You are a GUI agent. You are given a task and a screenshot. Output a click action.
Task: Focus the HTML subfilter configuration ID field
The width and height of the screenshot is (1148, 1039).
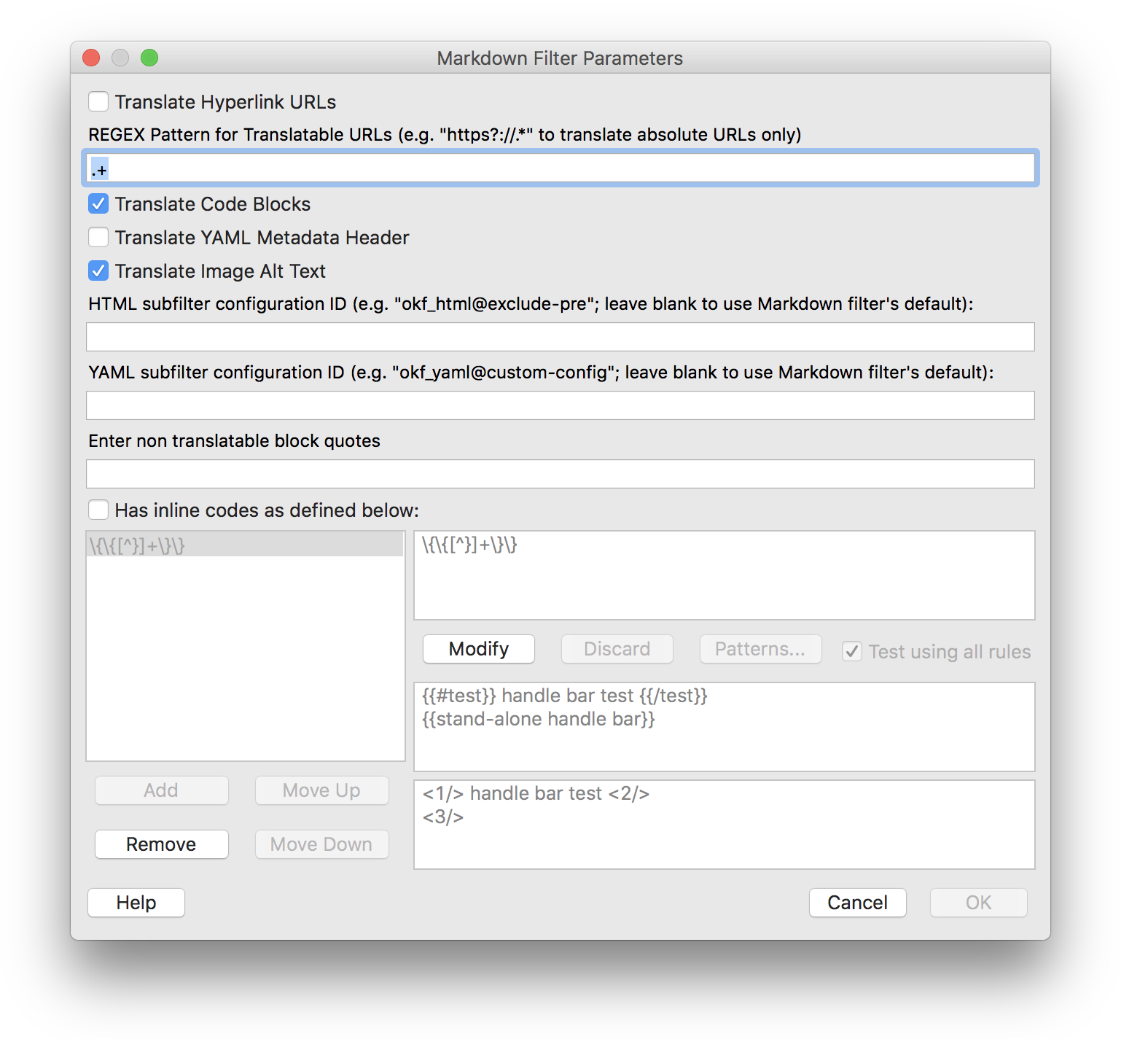pyautogui.click(x=560, y=337)
